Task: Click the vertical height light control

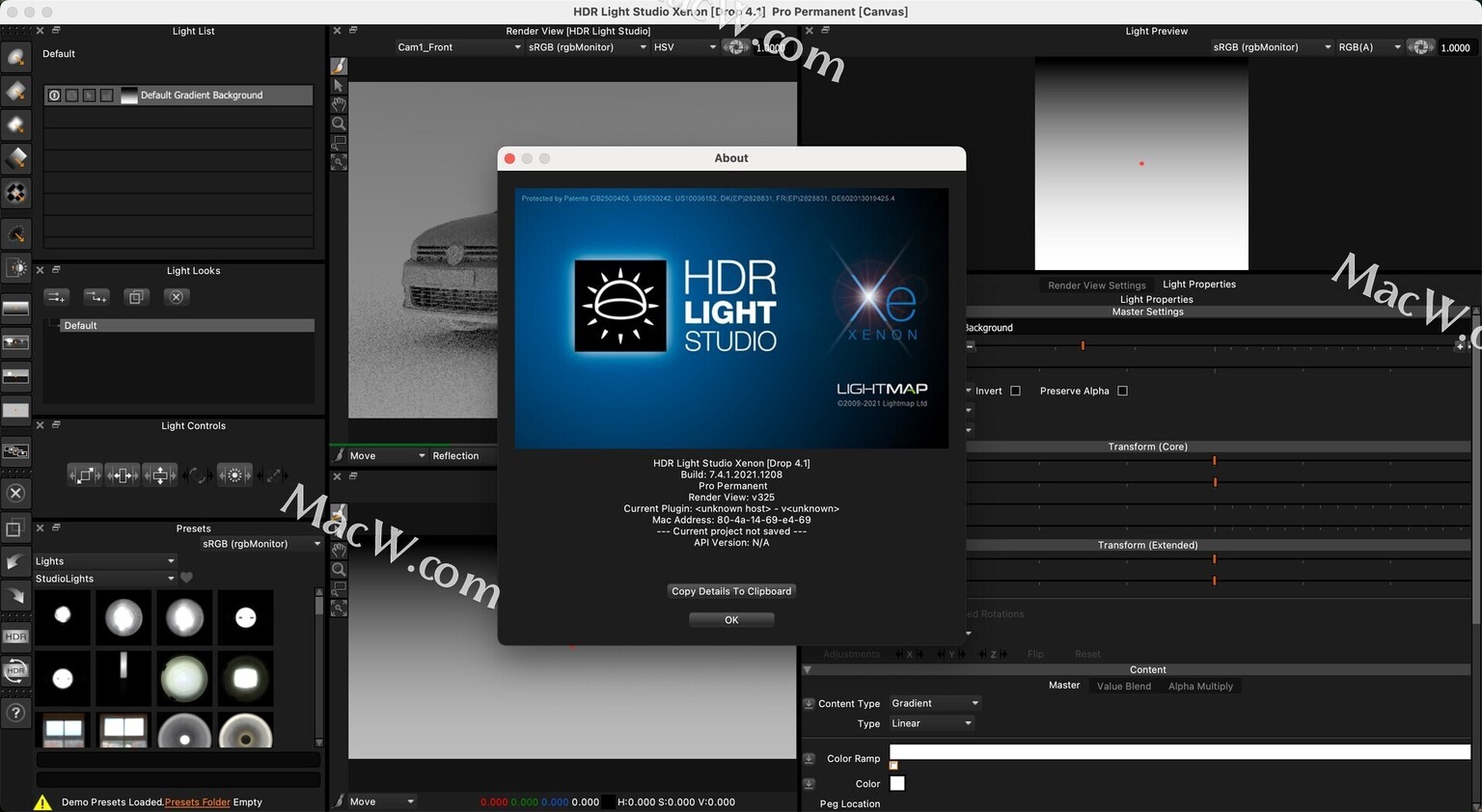Action: 159,474
